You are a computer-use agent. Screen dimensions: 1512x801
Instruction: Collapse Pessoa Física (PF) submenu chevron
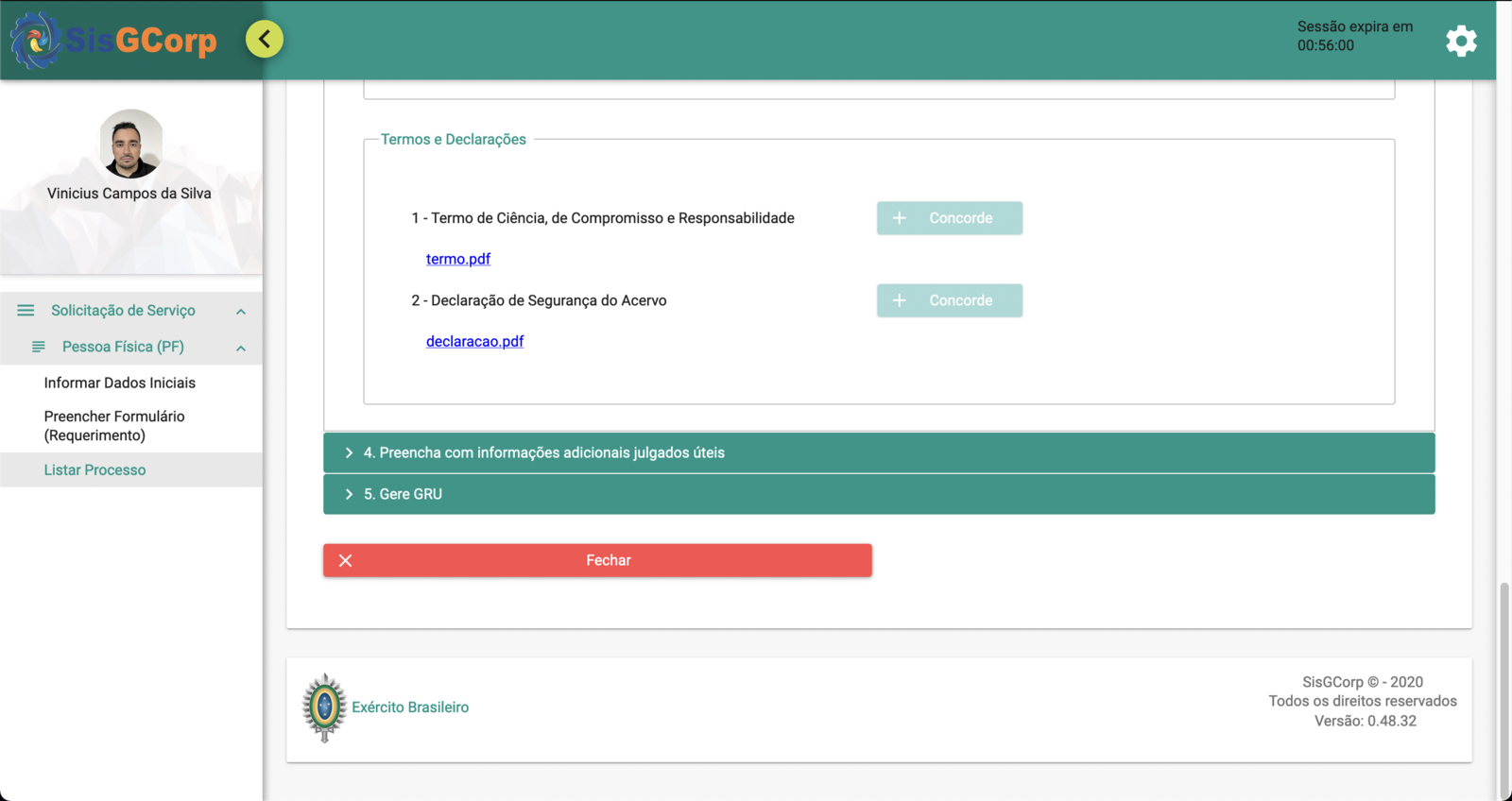pos(241,349)
